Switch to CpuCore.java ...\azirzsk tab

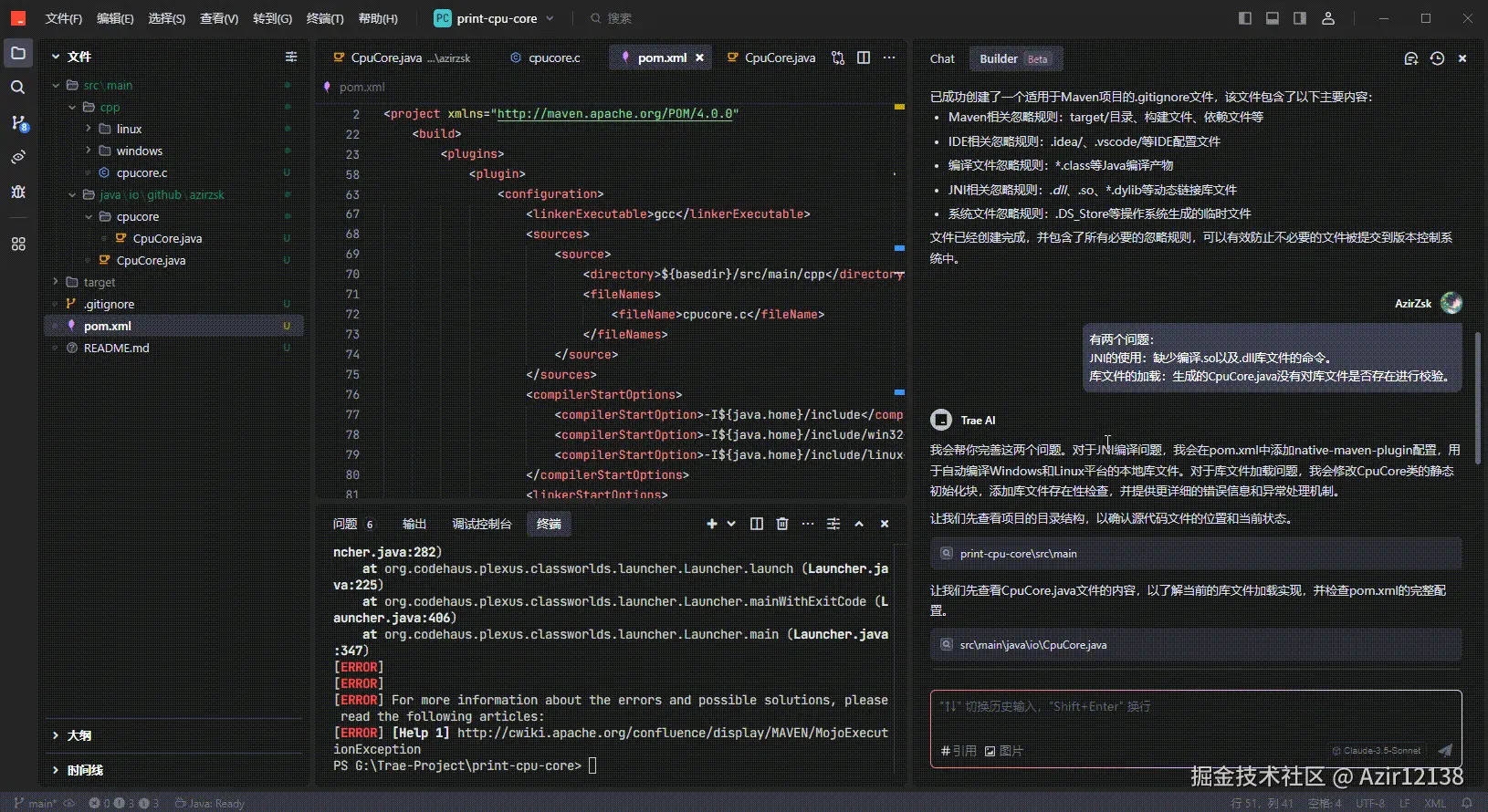[403, 57]
